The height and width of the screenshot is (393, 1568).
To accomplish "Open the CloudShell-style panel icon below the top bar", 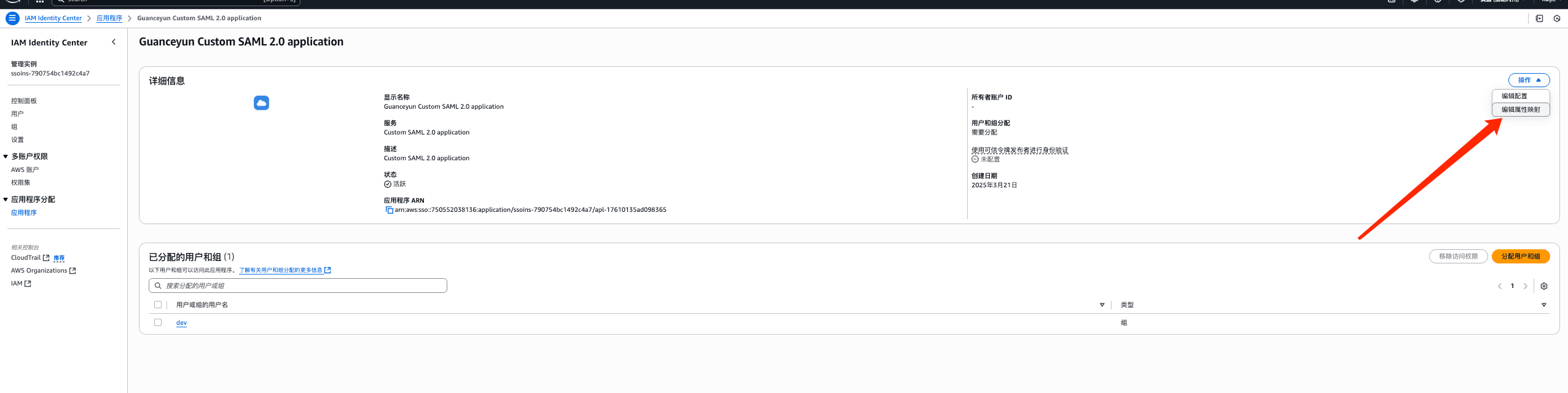I will 1539,18.
